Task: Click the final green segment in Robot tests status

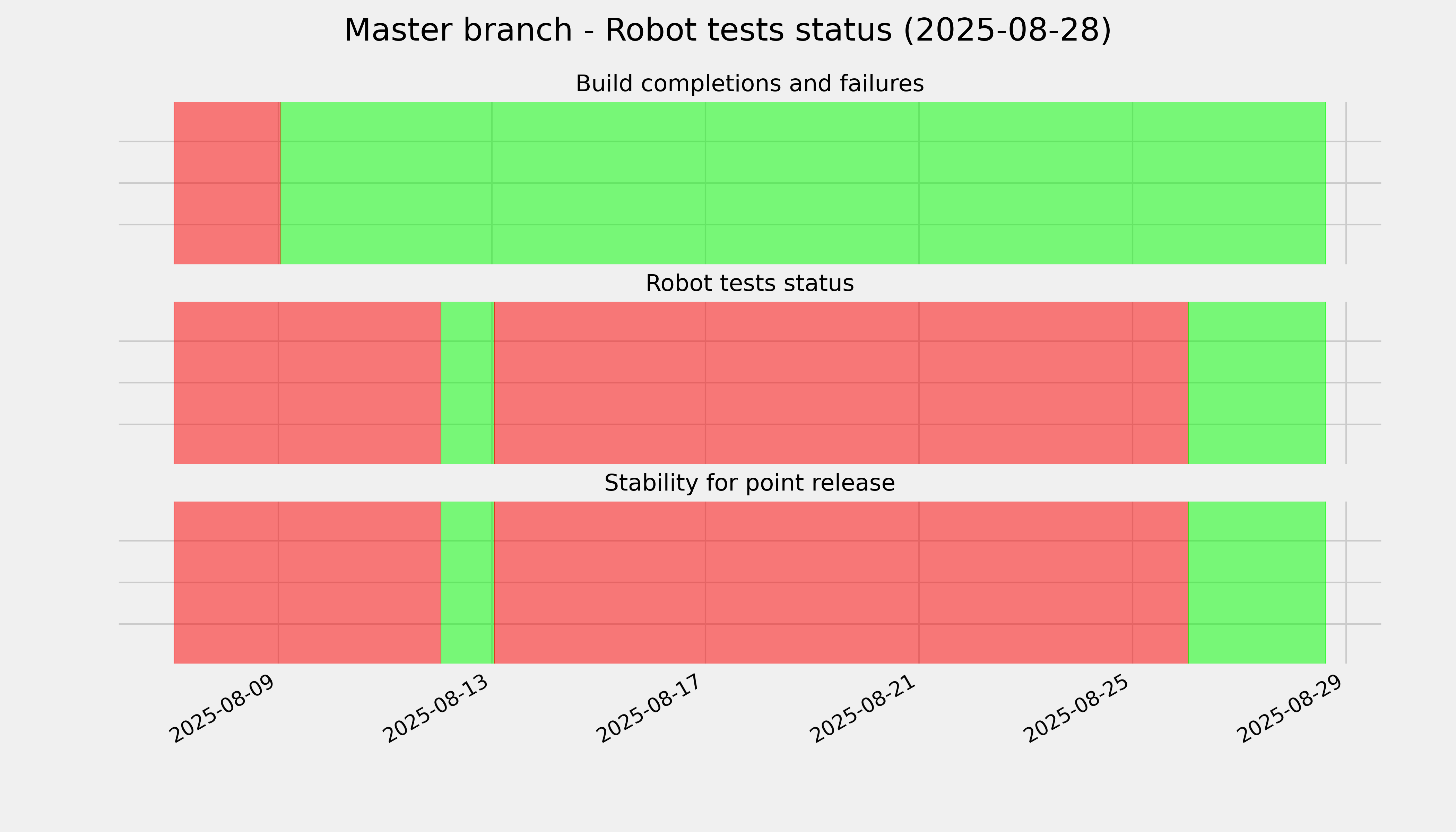Action: tap(1257, 383)
